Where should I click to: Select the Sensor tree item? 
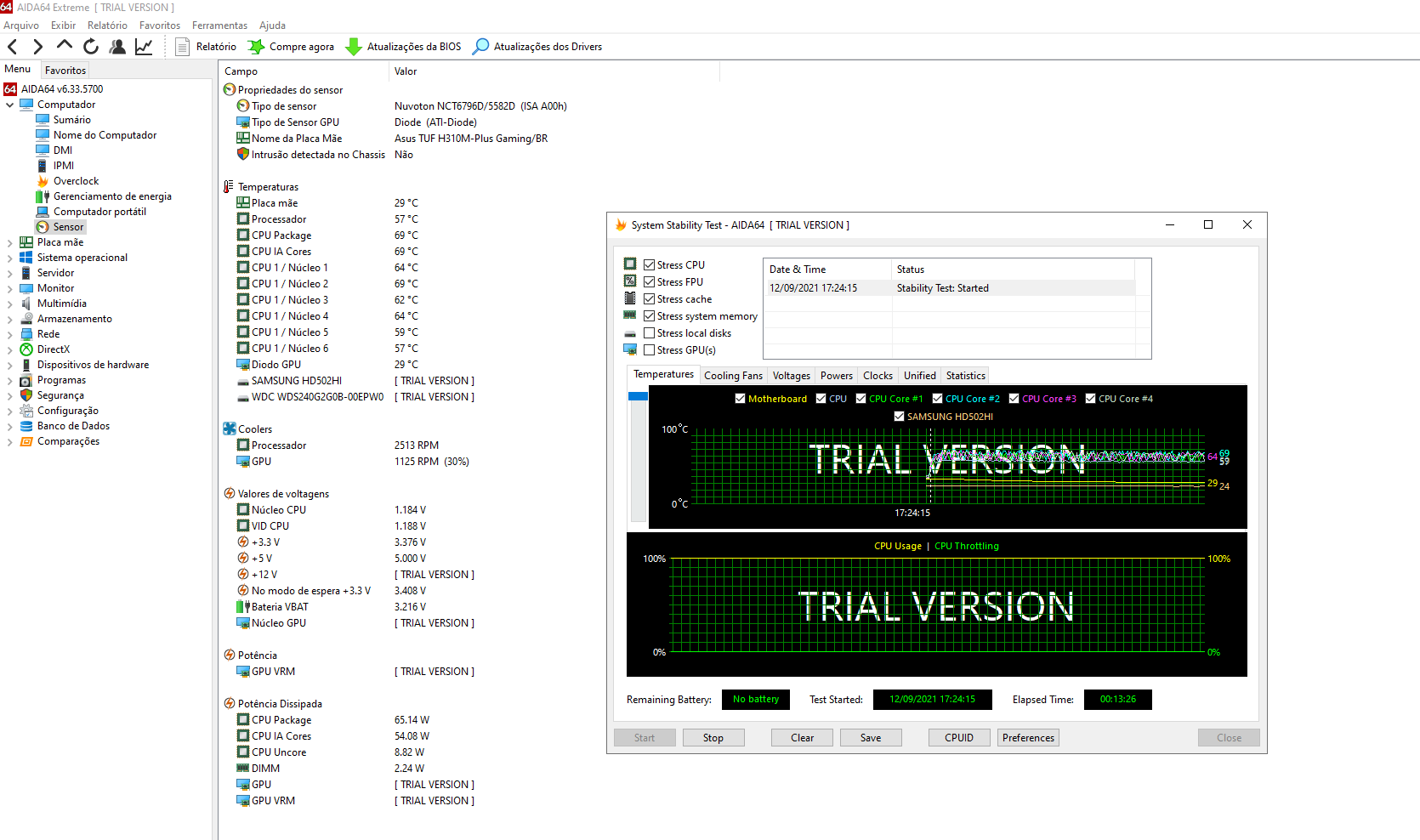point(68,227)
